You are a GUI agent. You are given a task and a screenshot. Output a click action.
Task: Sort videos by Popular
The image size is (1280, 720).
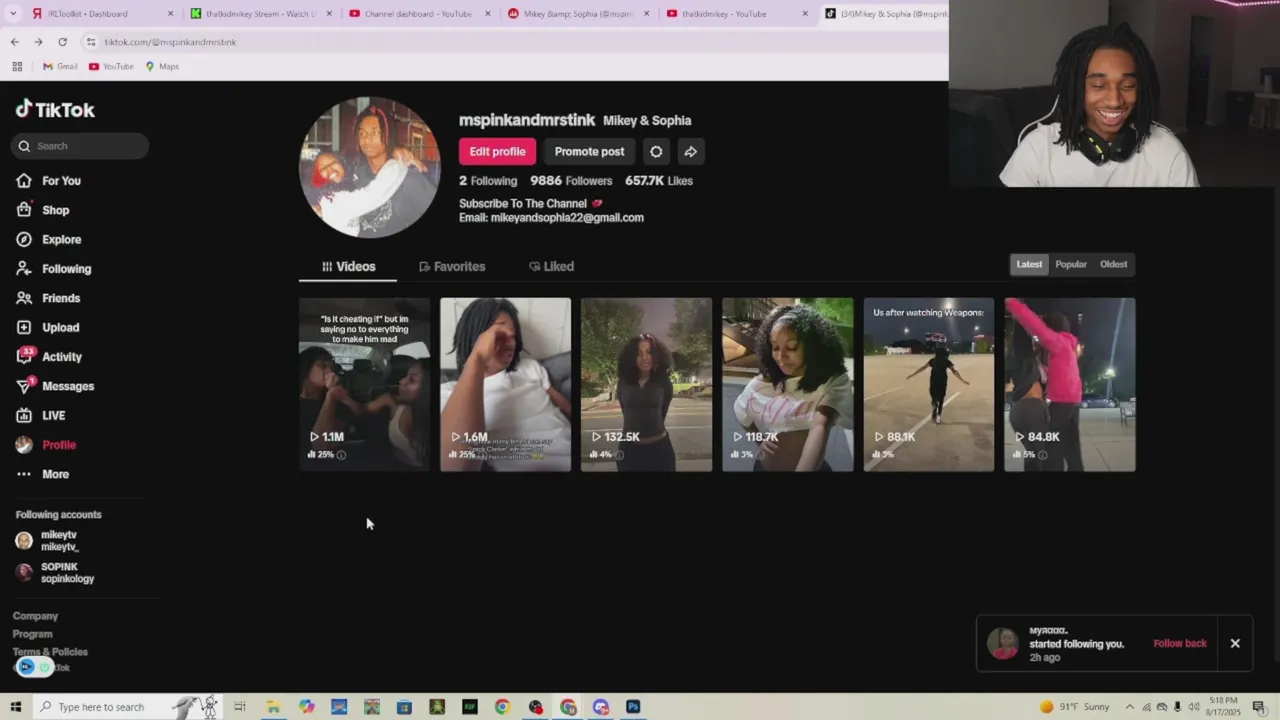(x=1070, y=264)
